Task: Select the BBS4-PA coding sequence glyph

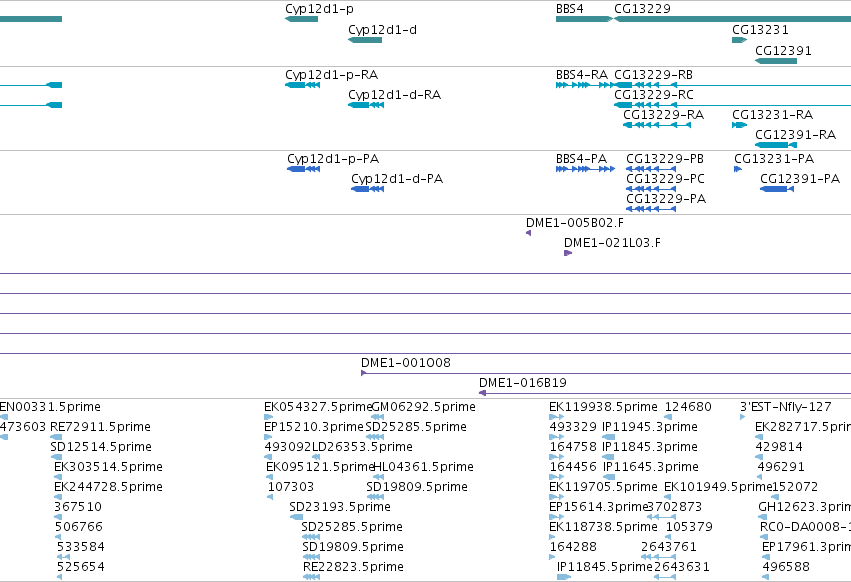Action: coord(585,169)
